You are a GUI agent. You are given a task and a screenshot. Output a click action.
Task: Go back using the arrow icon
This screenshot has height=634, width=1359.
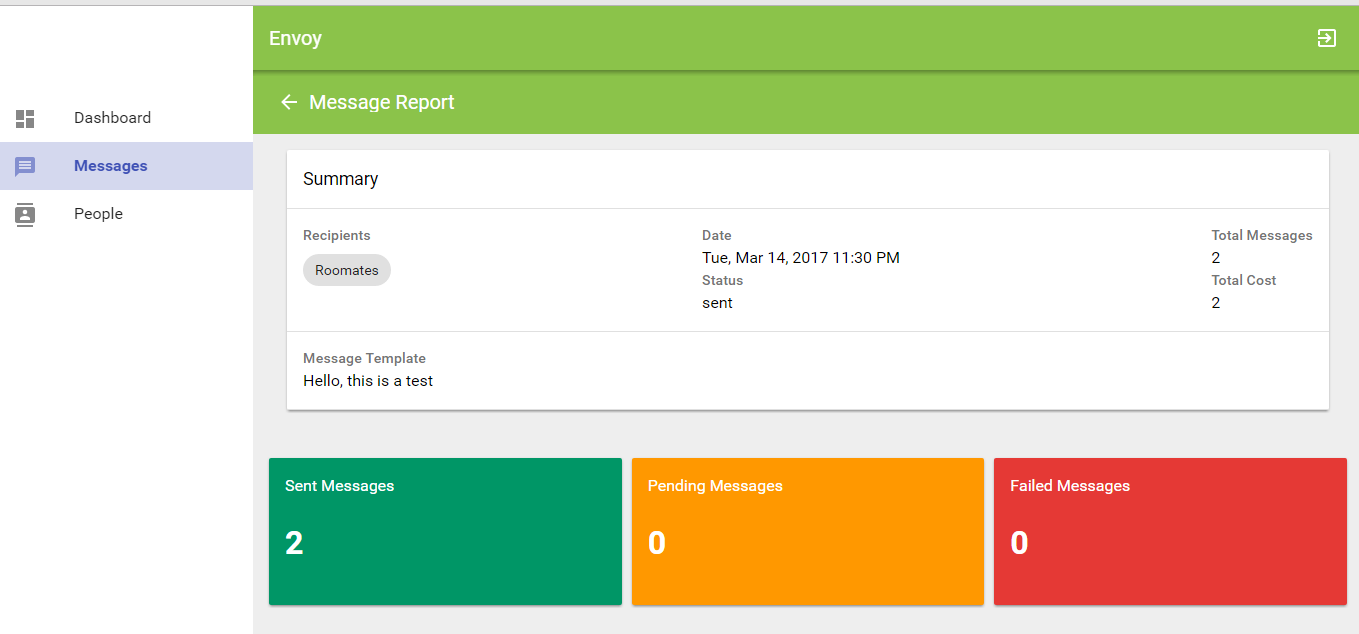[x=289, y=102]
